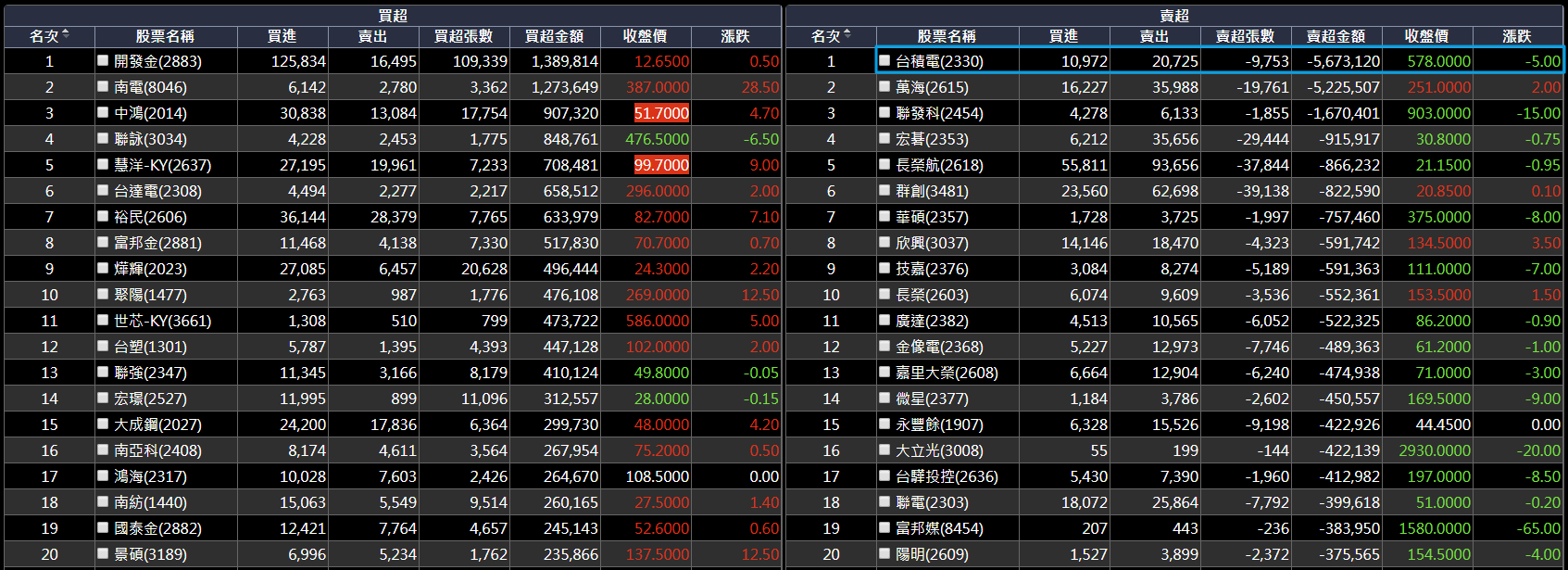Click the 買超金額 value 1,389,814
The image size is (1568, 570).
pyautogui.click(x=565, y=61)
